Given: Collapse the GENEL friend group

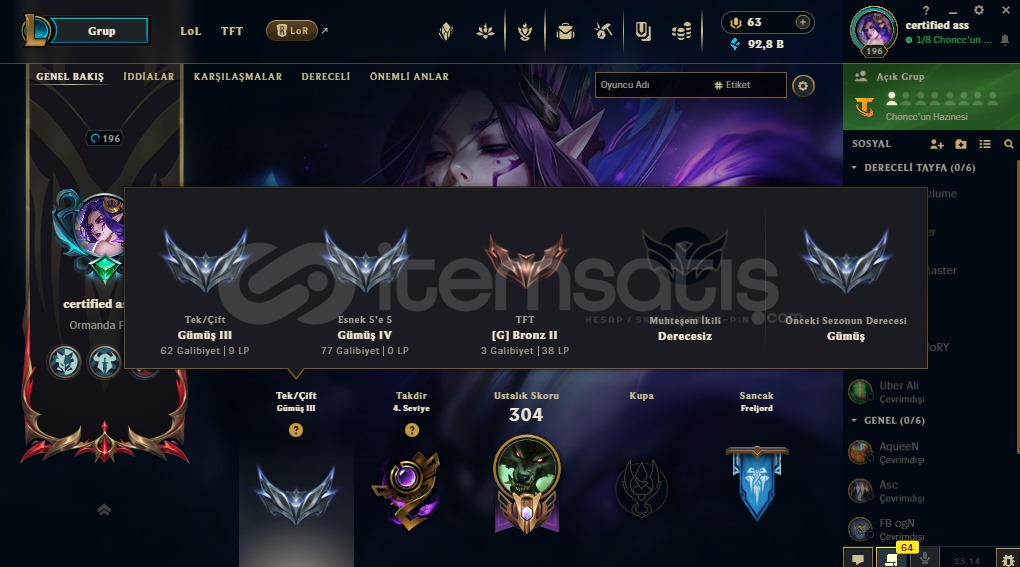Looking at the screenshot, I should click(888, 421).
